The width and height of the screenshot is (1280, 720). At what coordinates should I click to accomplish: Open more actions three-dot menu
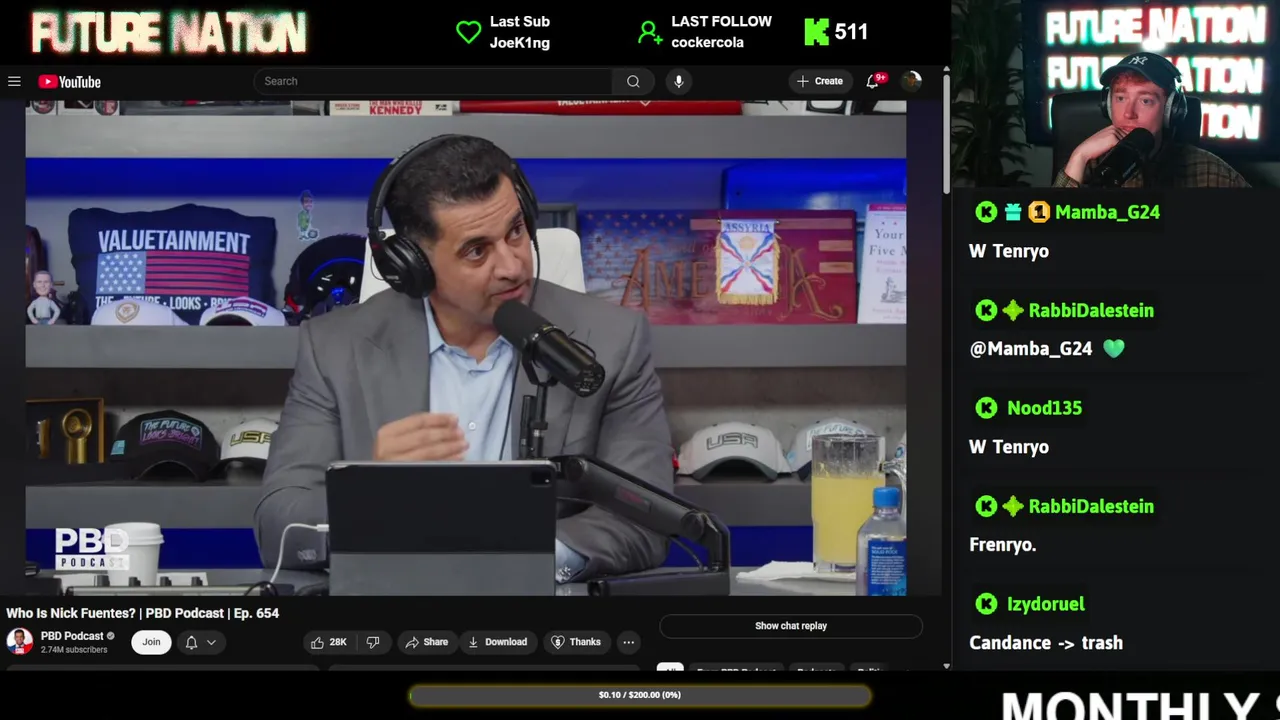[628, 642]
